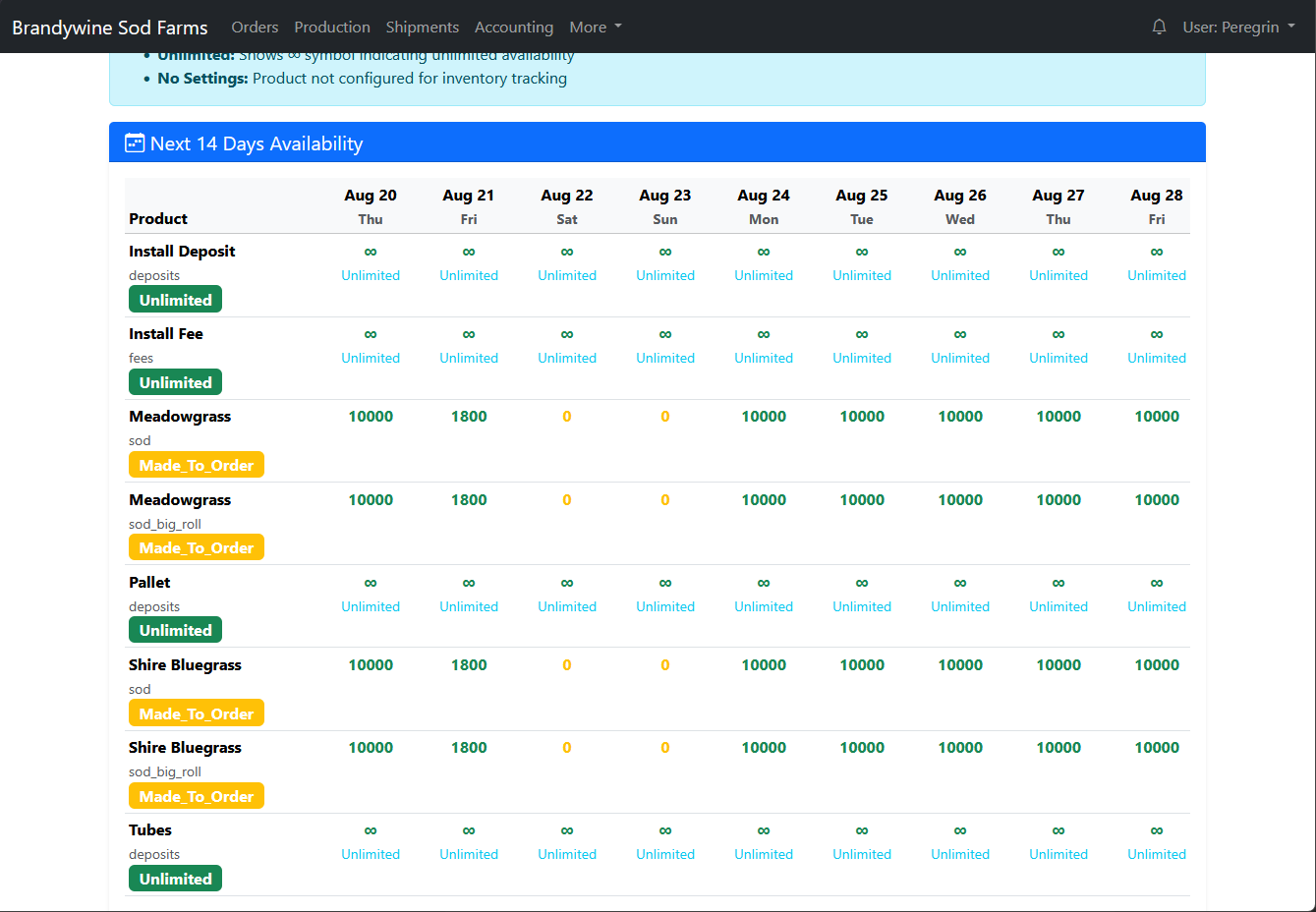
Task: Click the Install Deposit product name
Action: [x=182, y=251]
